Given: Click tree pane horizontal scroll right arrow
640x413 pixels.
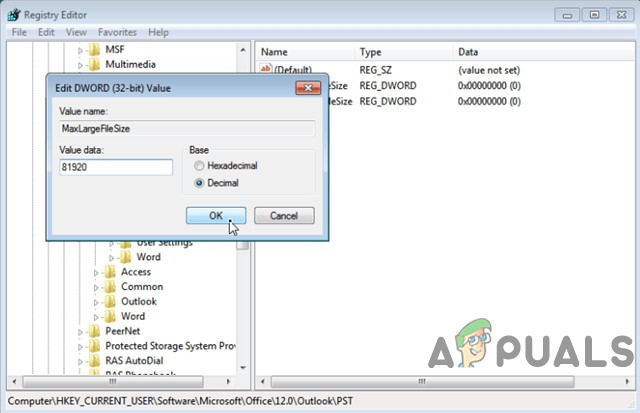Looking at the screenshot, I should tap(228, 382).
